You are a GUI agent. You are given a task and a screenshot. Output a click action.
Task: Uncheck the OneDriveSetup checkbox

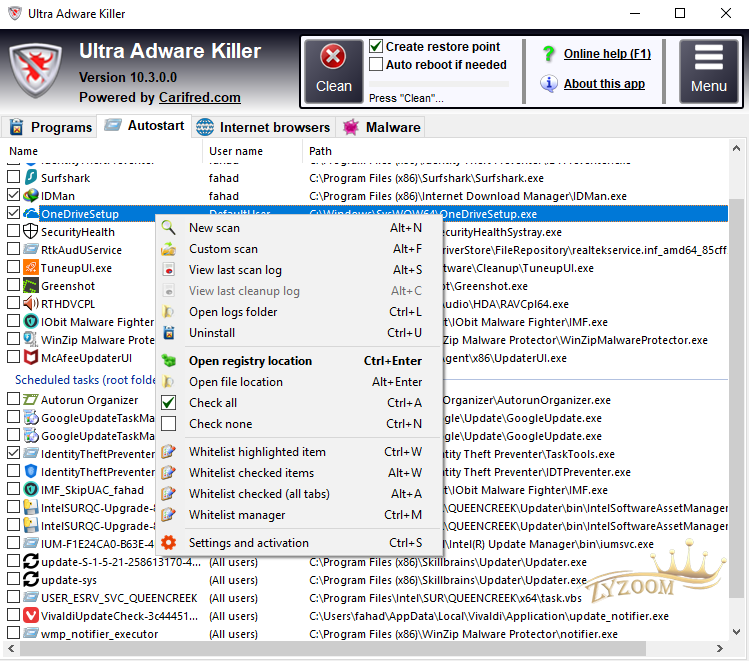click(13, 213)
